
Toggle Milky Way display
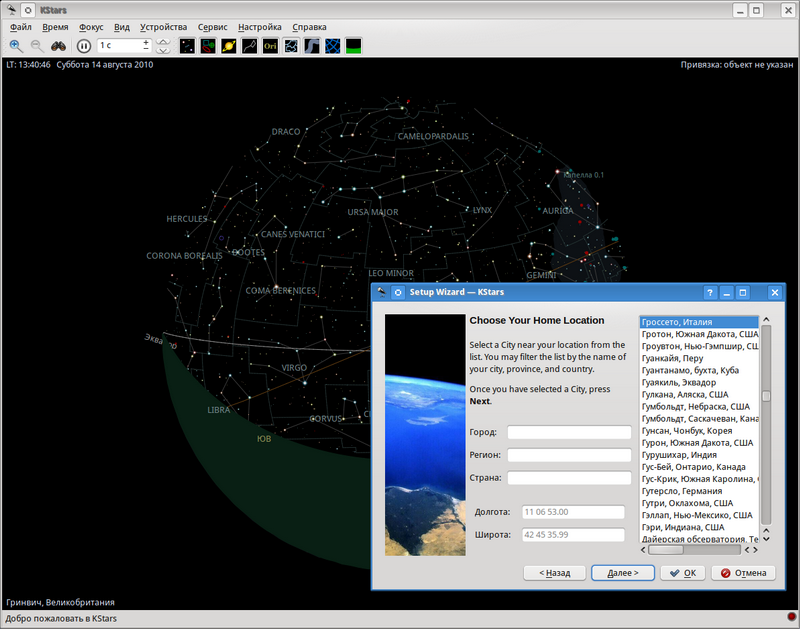pyautogui.click(x=312, y=46)
